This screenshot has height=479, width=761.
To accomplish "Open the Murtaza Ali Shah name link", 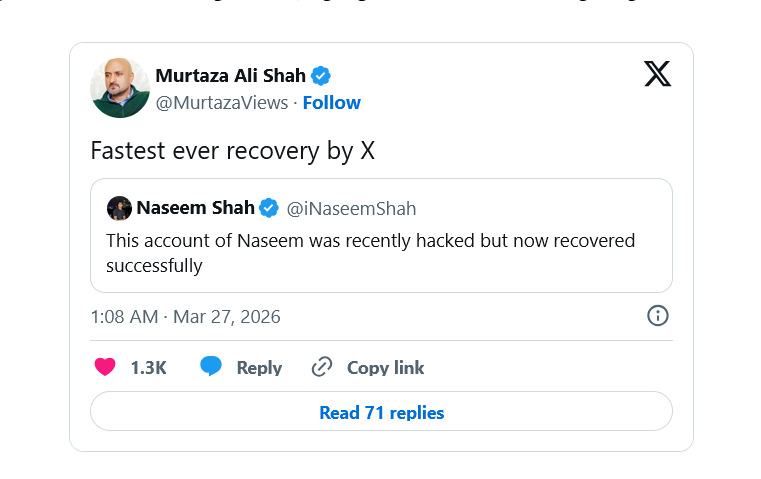I will tap(230, 76).
